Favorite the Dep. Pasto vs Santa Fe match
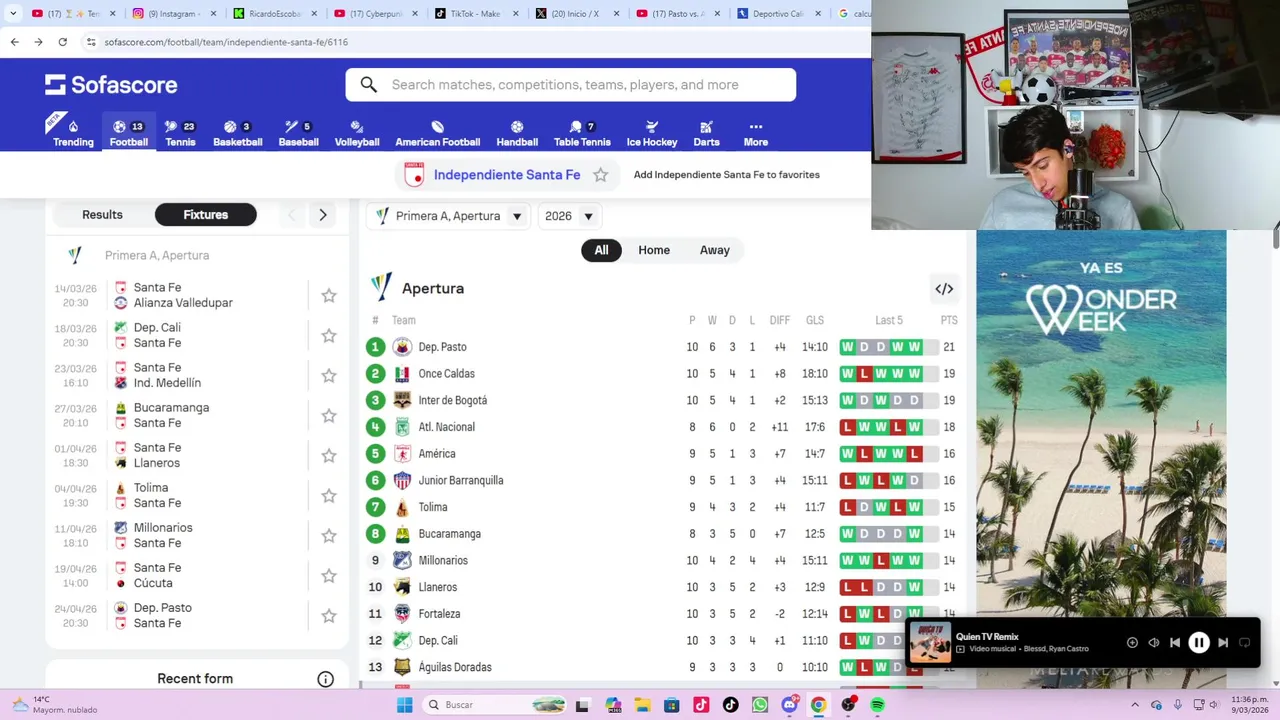 [328, 615]
